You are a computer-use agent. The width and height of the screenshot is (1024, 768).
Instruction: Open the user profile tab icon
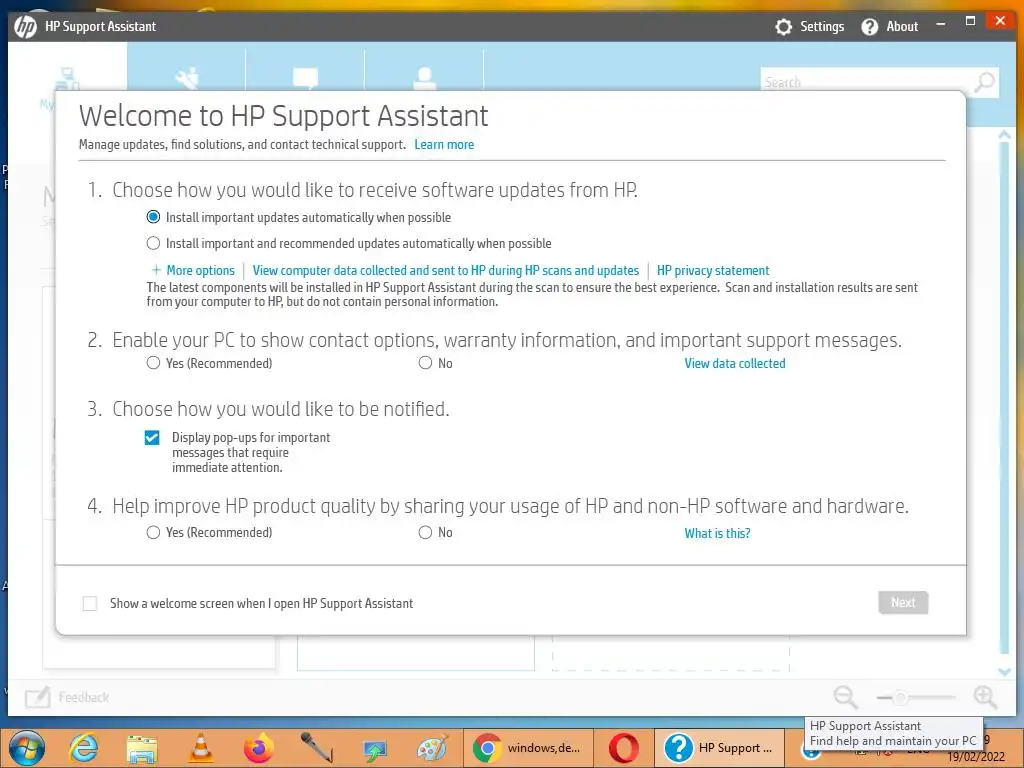pos(424,78)
